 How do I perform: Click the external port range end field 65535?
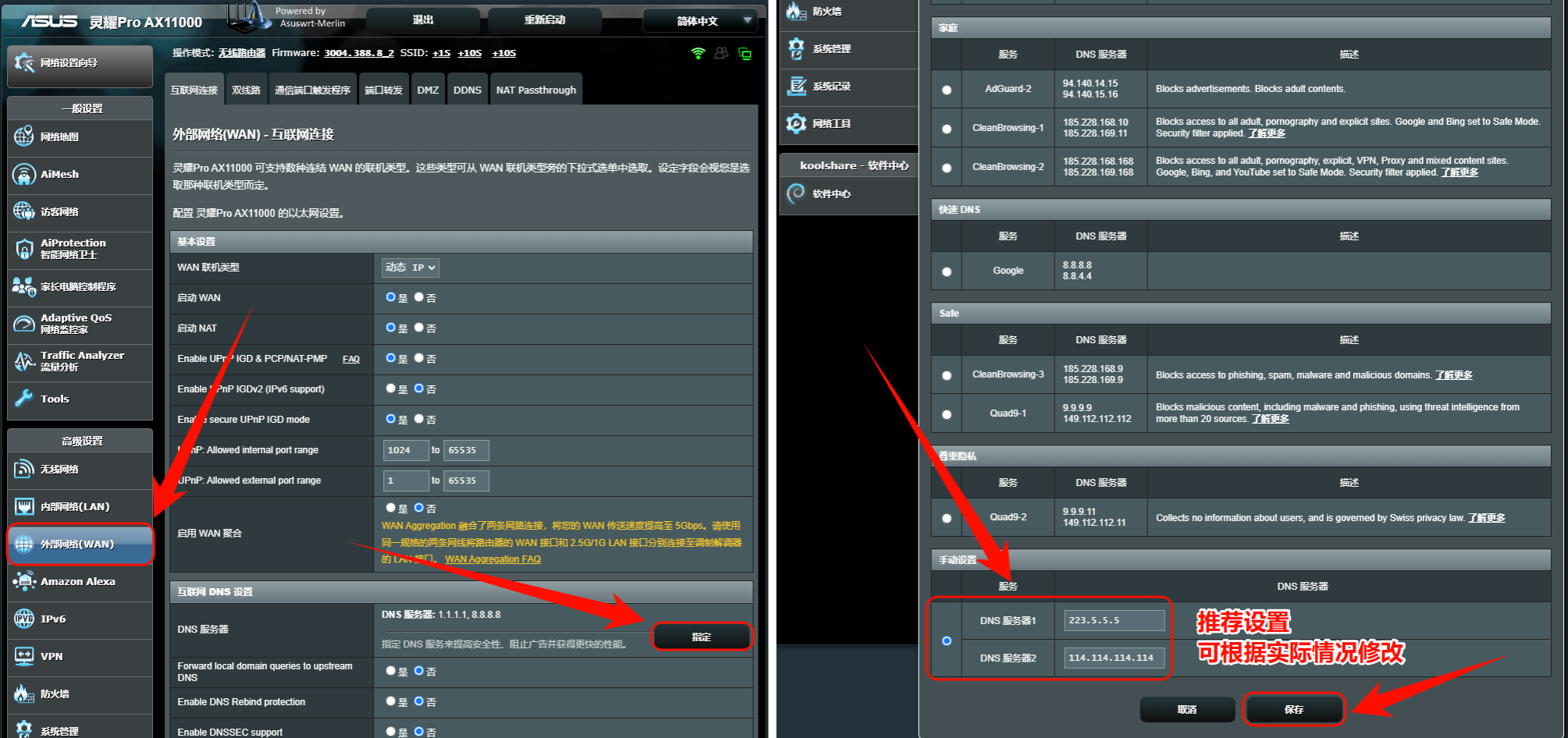(467, 481)
